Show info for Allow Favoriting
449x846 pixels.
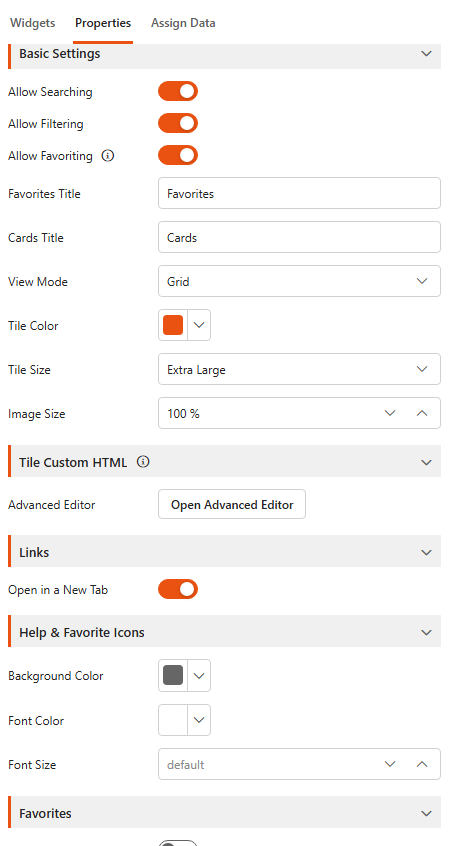pyautogui.click(x=108, y=156)
